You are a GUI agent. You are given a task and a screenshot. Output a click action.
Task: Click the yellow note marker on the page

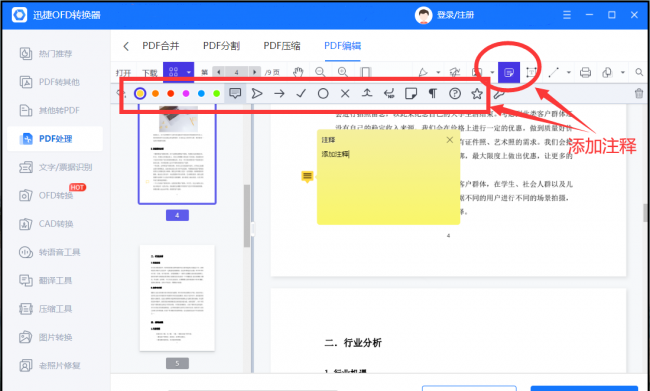coord(307,177)
